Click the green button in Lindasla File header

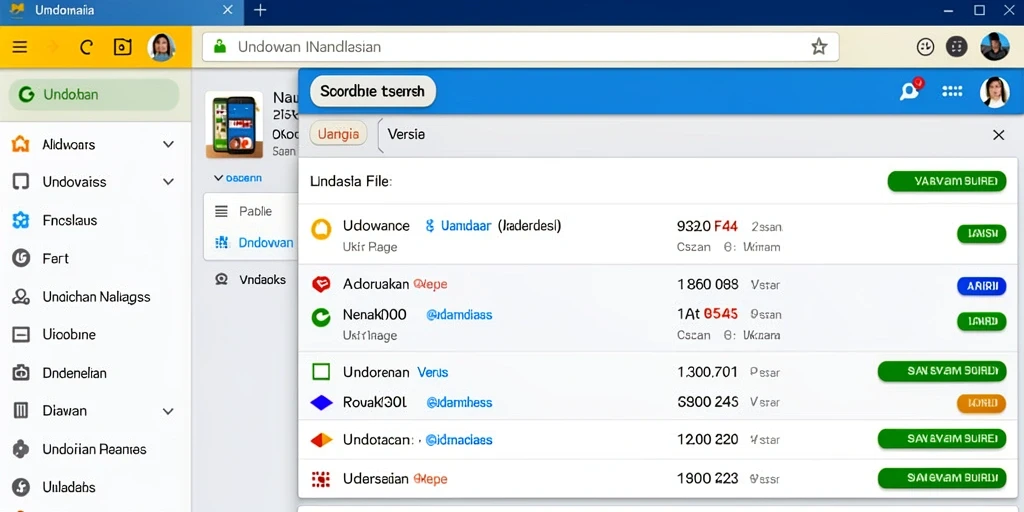coord(946,181)
